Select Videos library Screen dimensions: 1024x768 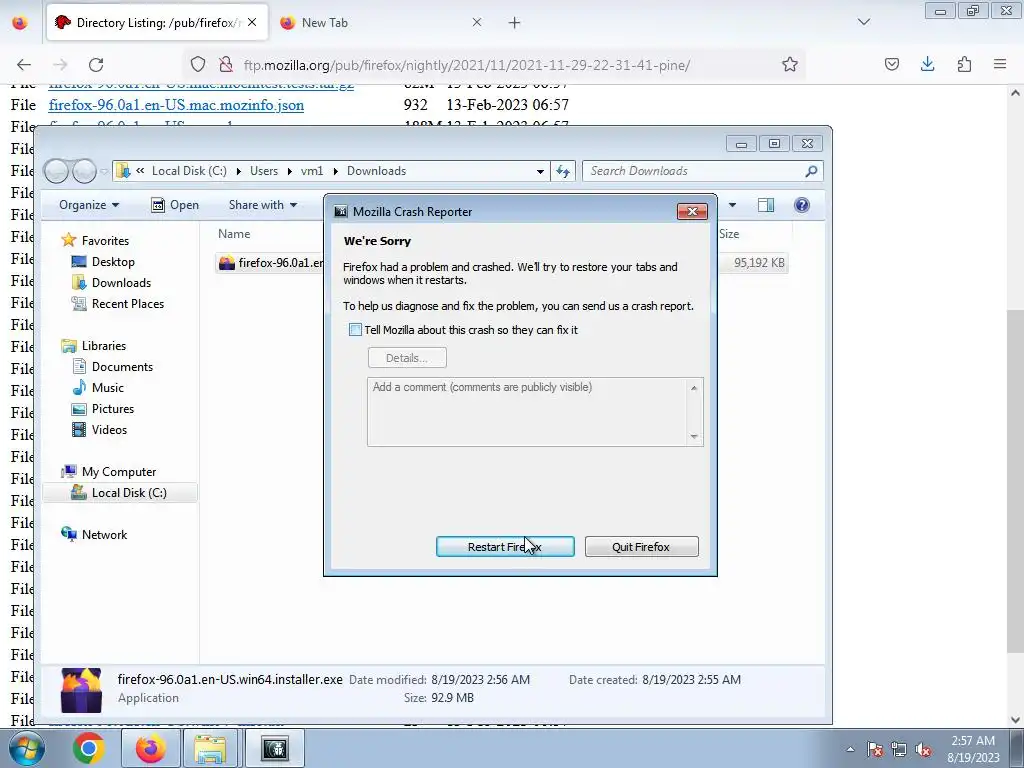(x=108, y=430)
